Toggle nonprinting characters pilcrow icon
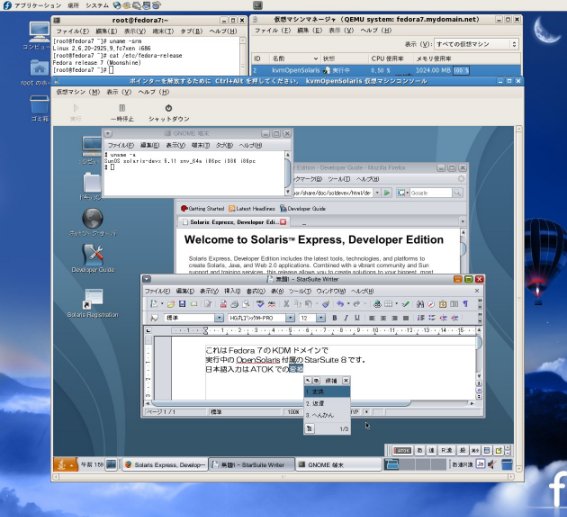 (x=465, y=304)
